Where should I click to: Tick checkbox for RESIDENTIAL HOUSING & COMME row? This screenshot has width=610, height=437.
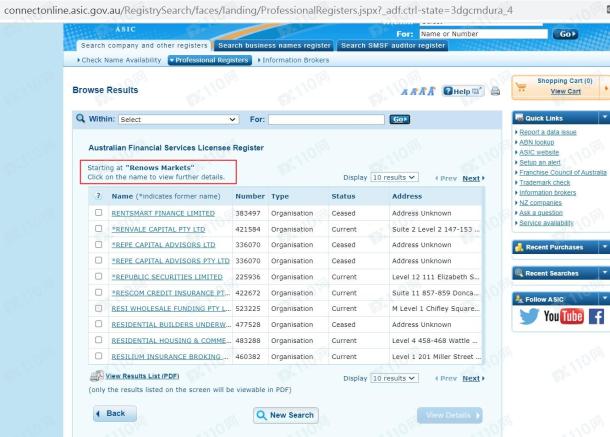click(98, 340)
